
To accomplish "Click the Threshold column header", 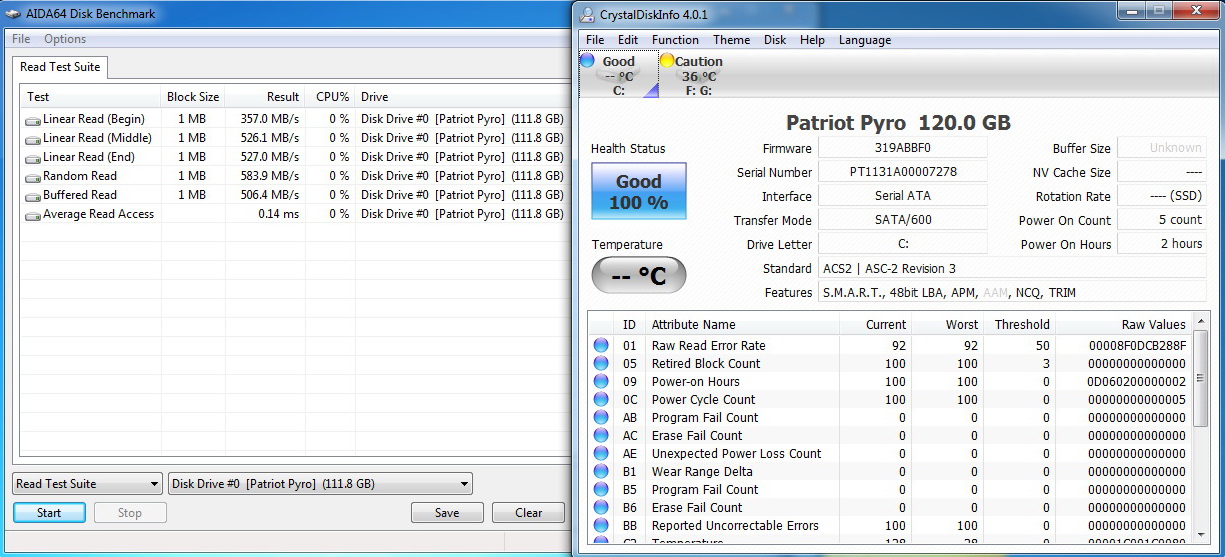I will tap(1019, 325).
